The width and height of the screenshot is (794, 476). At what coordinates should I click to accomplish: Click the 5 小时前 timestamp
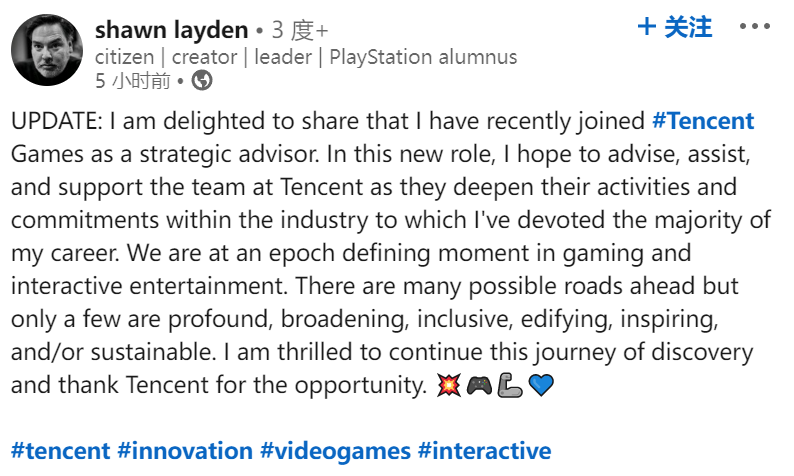tap(133, 81)
